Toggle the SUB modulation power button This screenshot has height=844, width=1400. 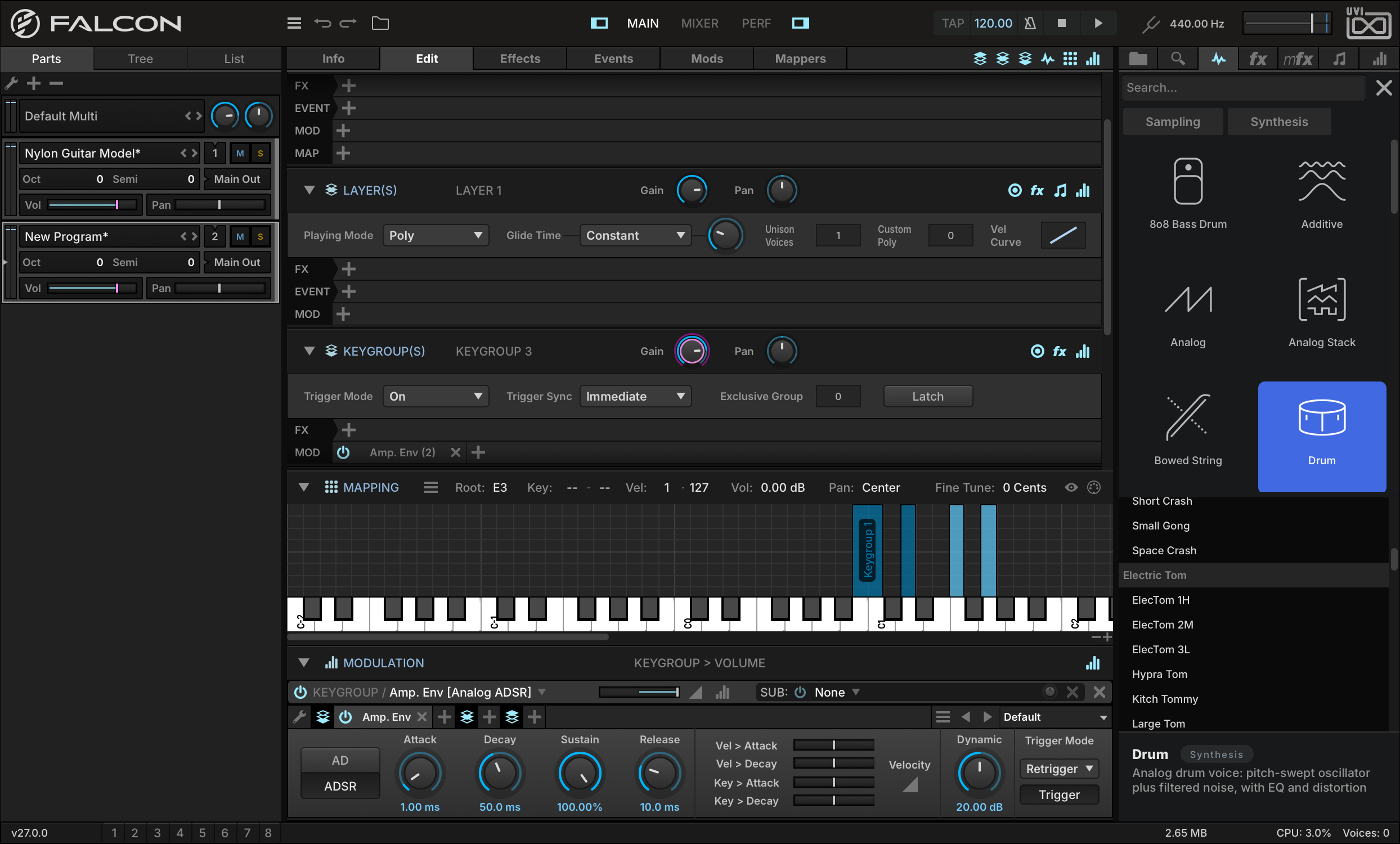(800, 692)
